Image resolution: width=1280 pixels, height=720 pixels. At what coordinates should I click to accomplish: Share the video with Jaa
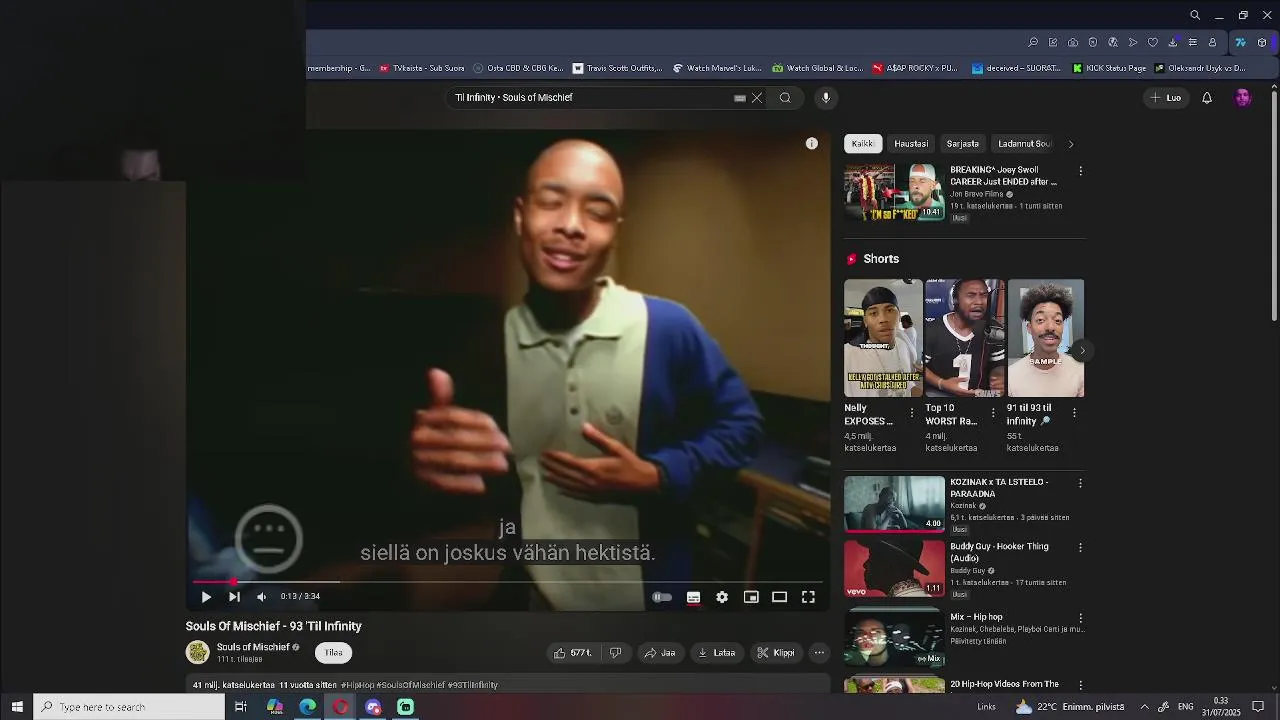coord(660,653)
